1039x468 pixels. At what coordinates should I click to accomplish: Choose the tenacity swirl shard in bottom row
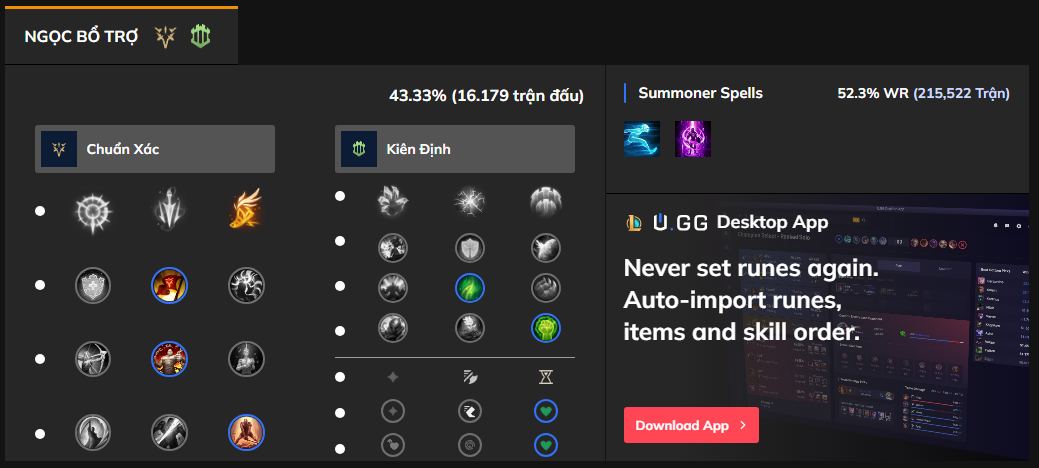[469, 443]
